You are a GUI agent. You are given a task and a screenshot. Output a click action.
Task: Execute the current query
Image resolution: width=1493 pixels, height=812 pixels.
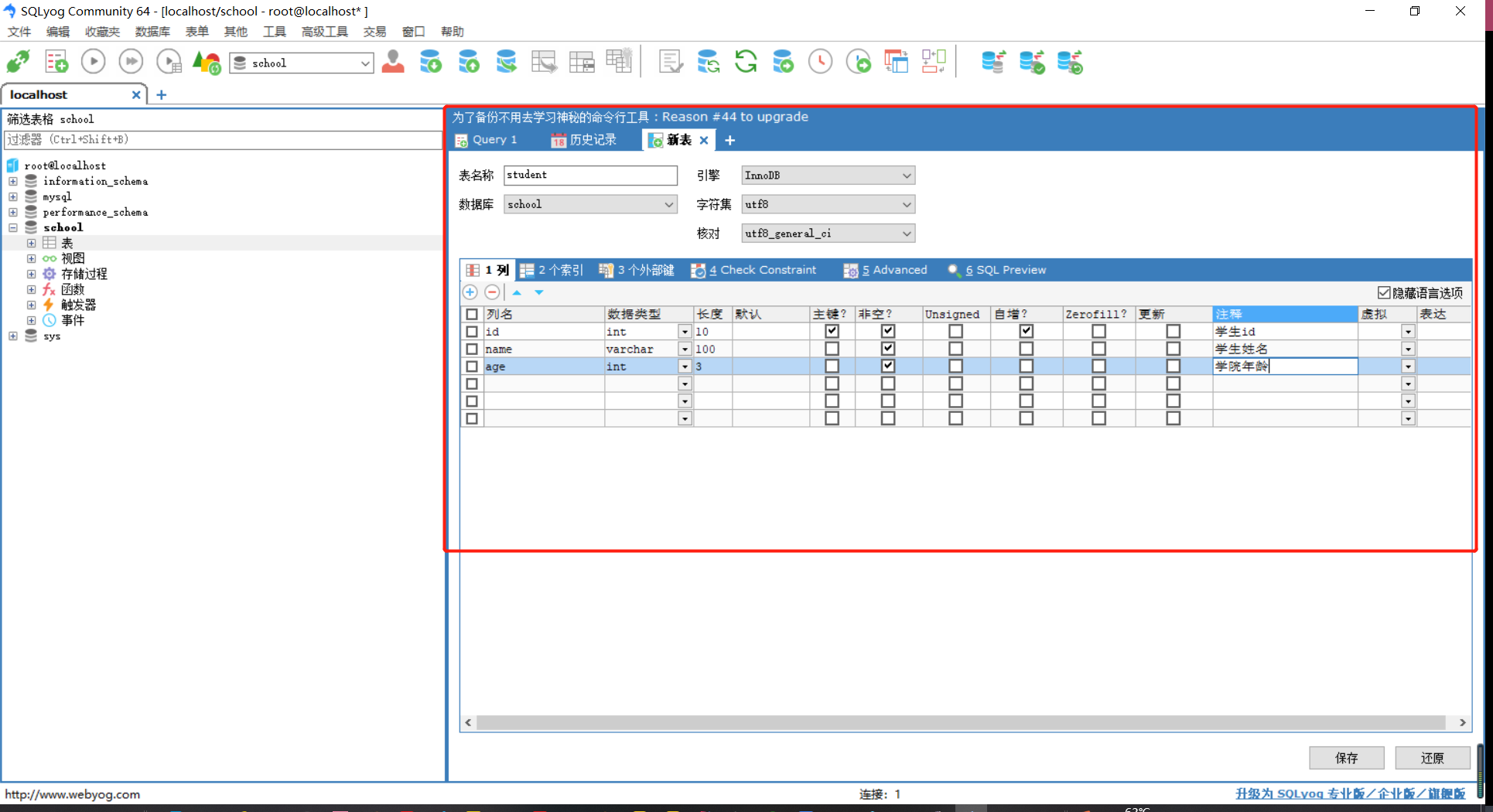click(93, 61)
